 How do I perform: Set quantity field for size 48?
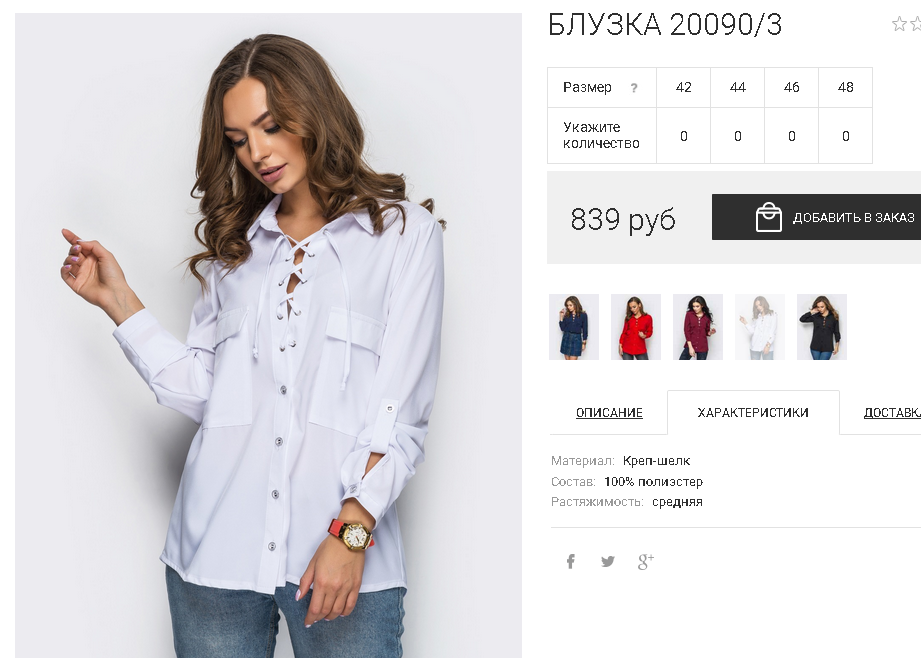(x=846, y=136)
